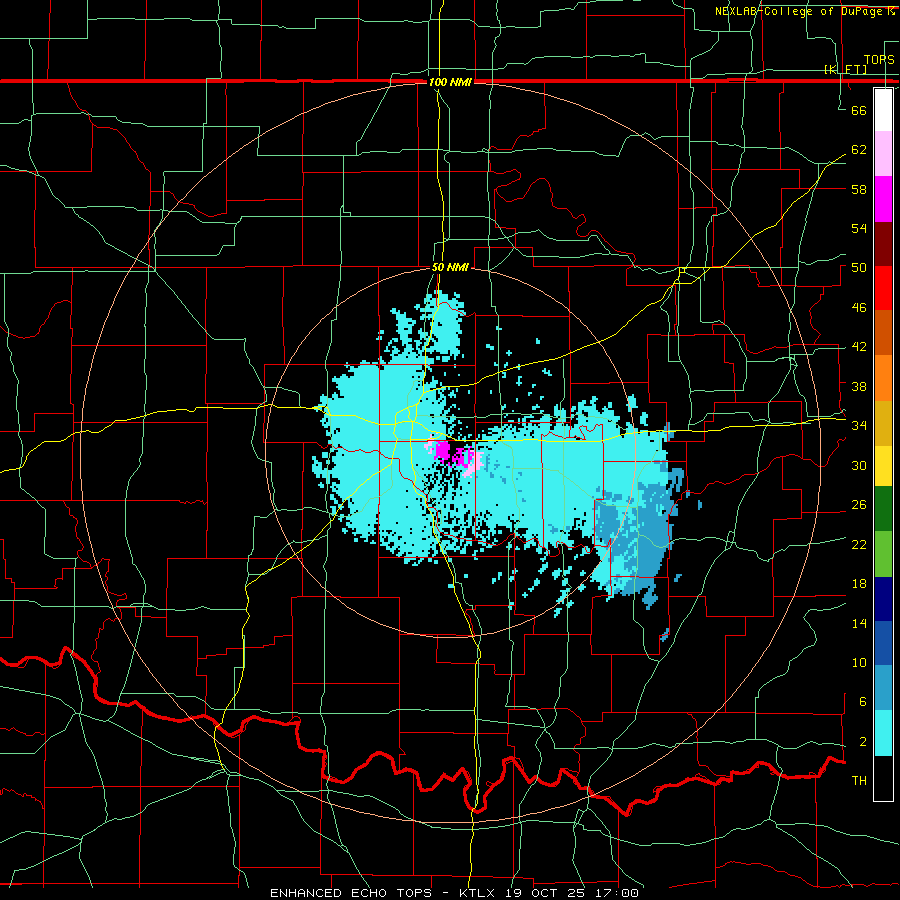Click the legend value 10
900x900 pixels.
pyautogui.click(x=859, y=662)
